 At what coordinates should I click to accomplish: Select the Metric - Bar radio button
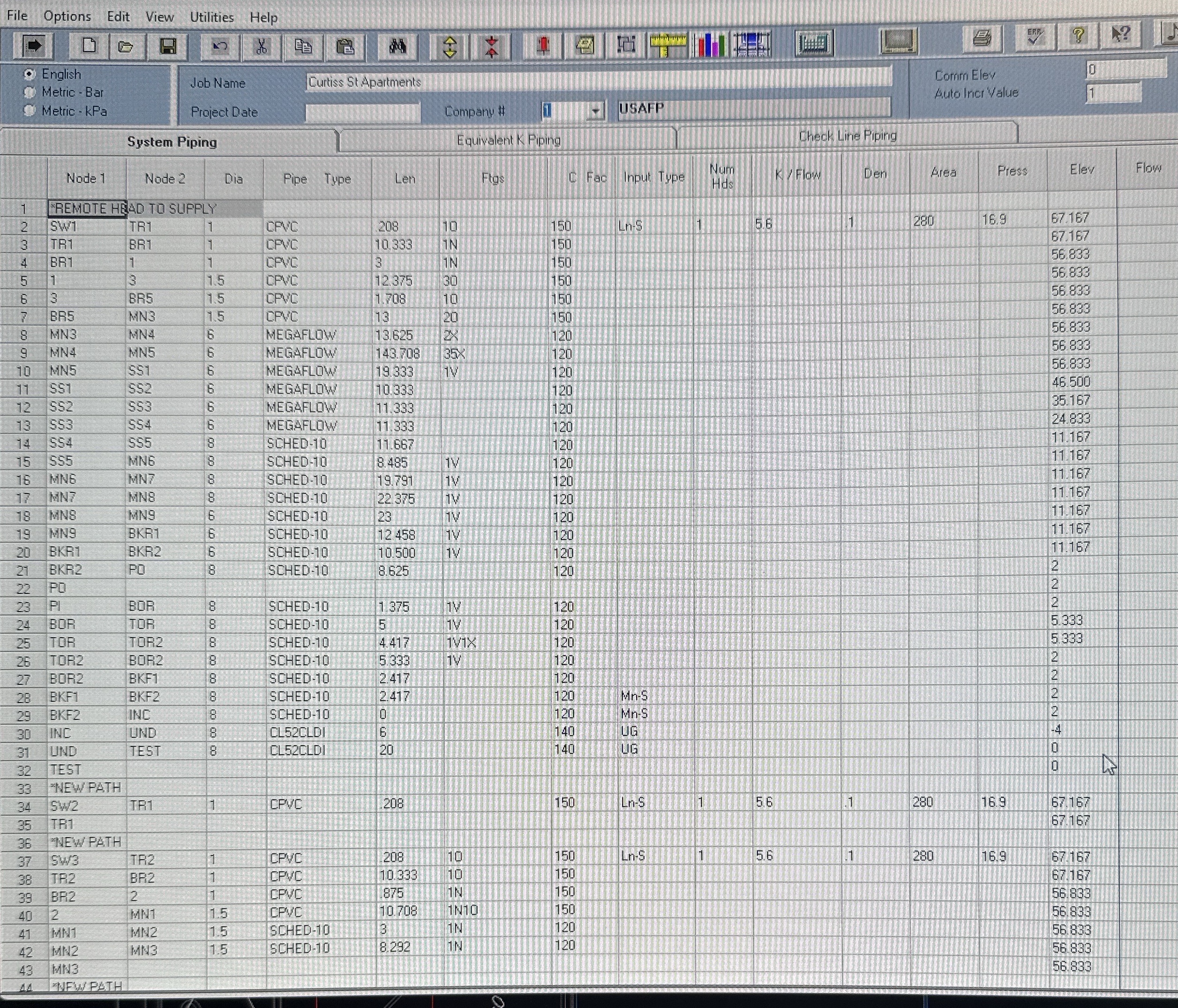pyautogui.click(x=30, y=92)
